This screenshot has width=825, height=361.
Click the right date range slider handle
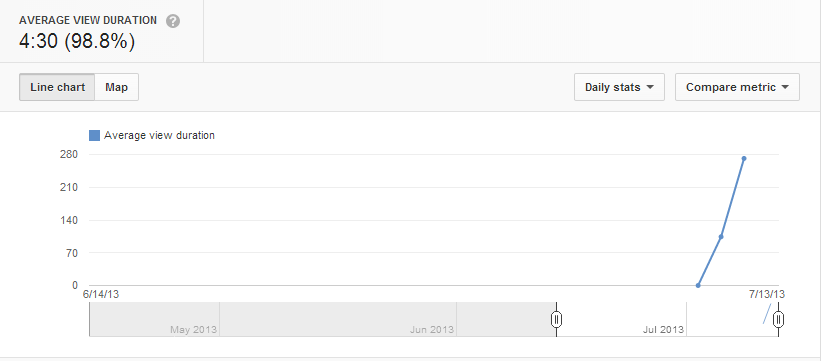click(779, 319)
